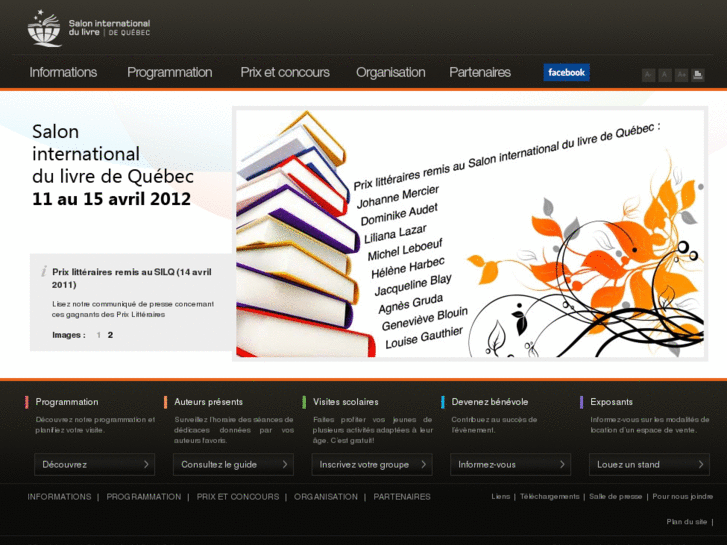Open PARTENAIRES in the footer
Screen dimensions: 727x545
[x=402, y=497]
